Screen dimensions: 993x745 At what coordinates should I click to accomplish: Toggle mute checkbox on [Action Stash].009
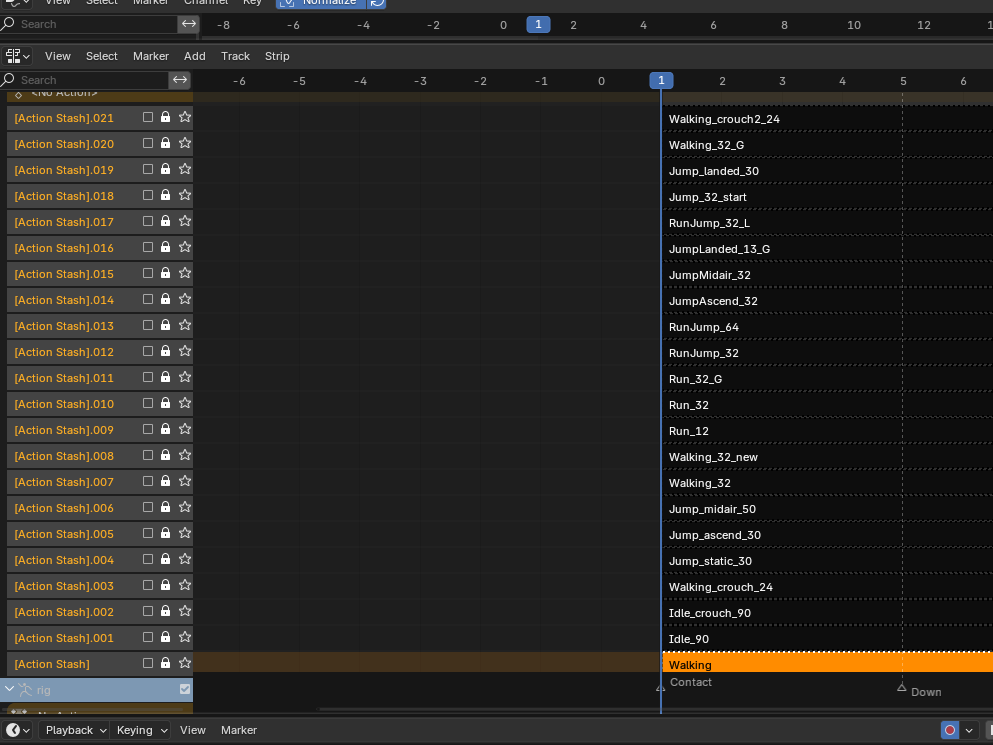click(148, 430)
